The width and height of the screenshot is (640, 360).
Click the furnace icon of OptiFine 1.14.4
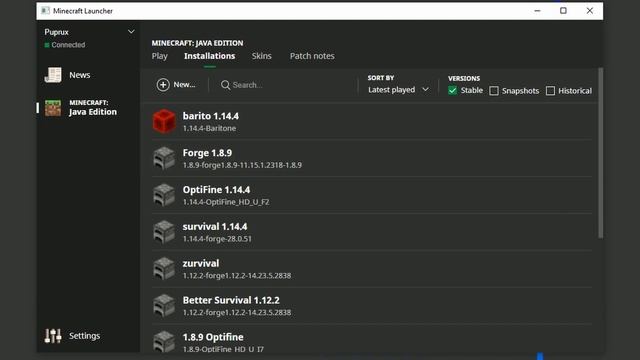point(164,195)
